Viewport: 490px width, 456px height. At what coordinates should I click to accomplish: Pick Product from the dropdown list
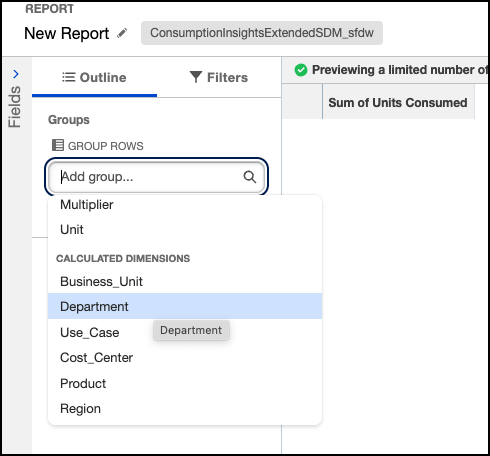pos(185,384)
